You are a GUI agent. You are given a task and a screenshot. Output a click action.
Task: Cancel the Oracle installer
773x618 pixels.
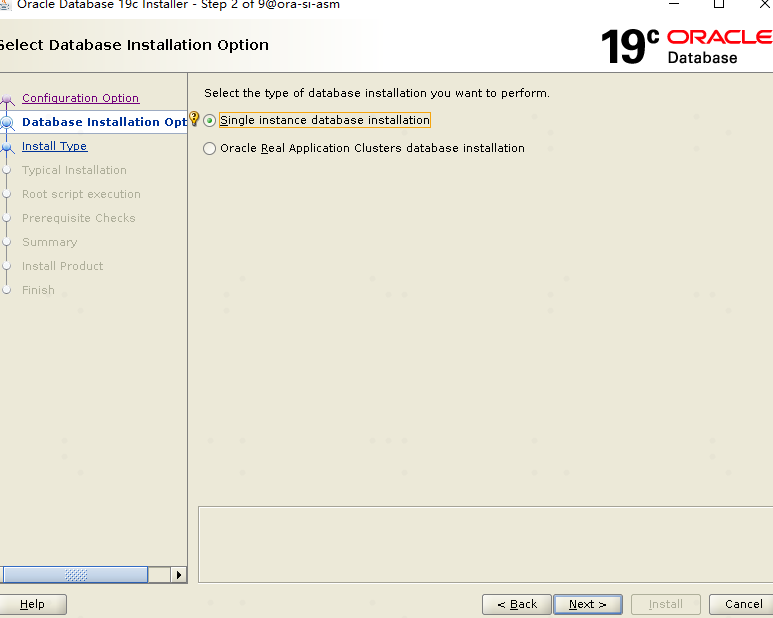point(741,604)
